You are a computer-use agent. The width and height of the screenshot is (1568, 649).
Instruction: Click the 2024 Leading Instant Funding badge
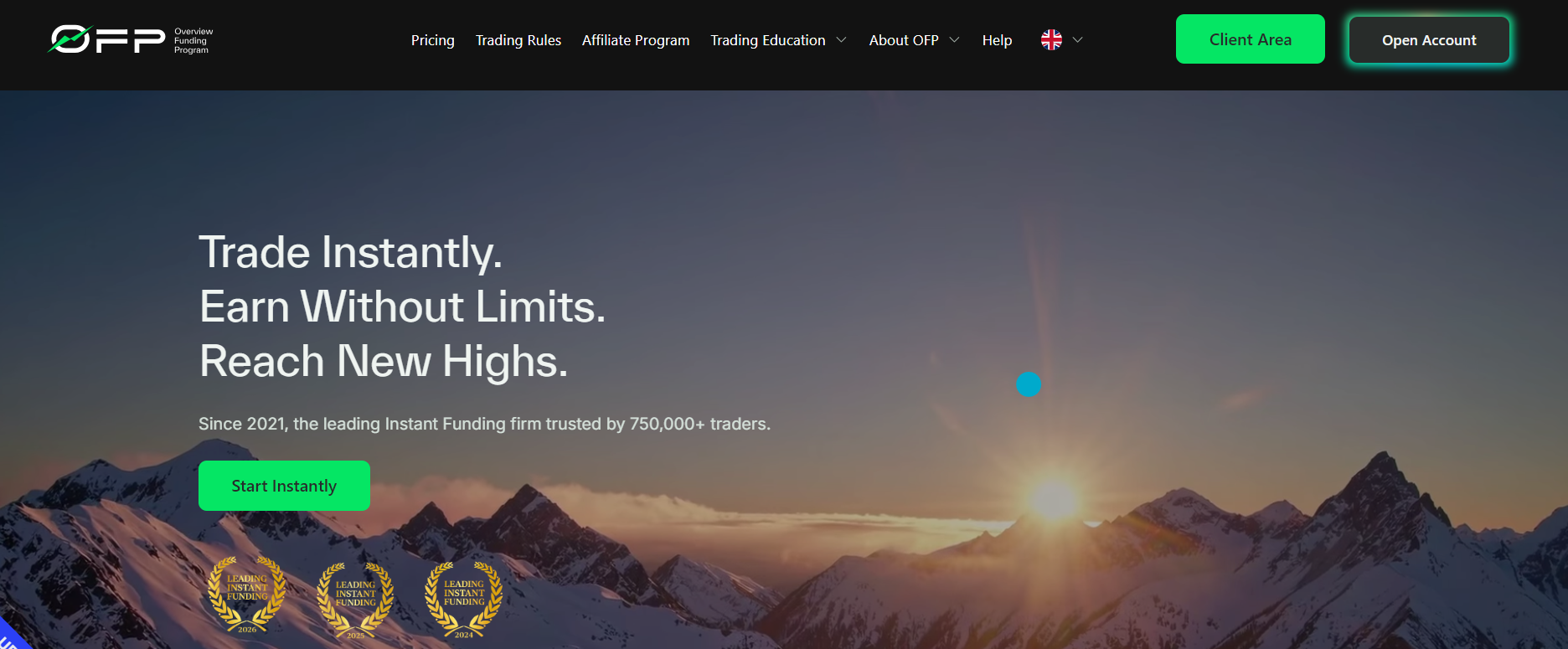click(464, 600)
